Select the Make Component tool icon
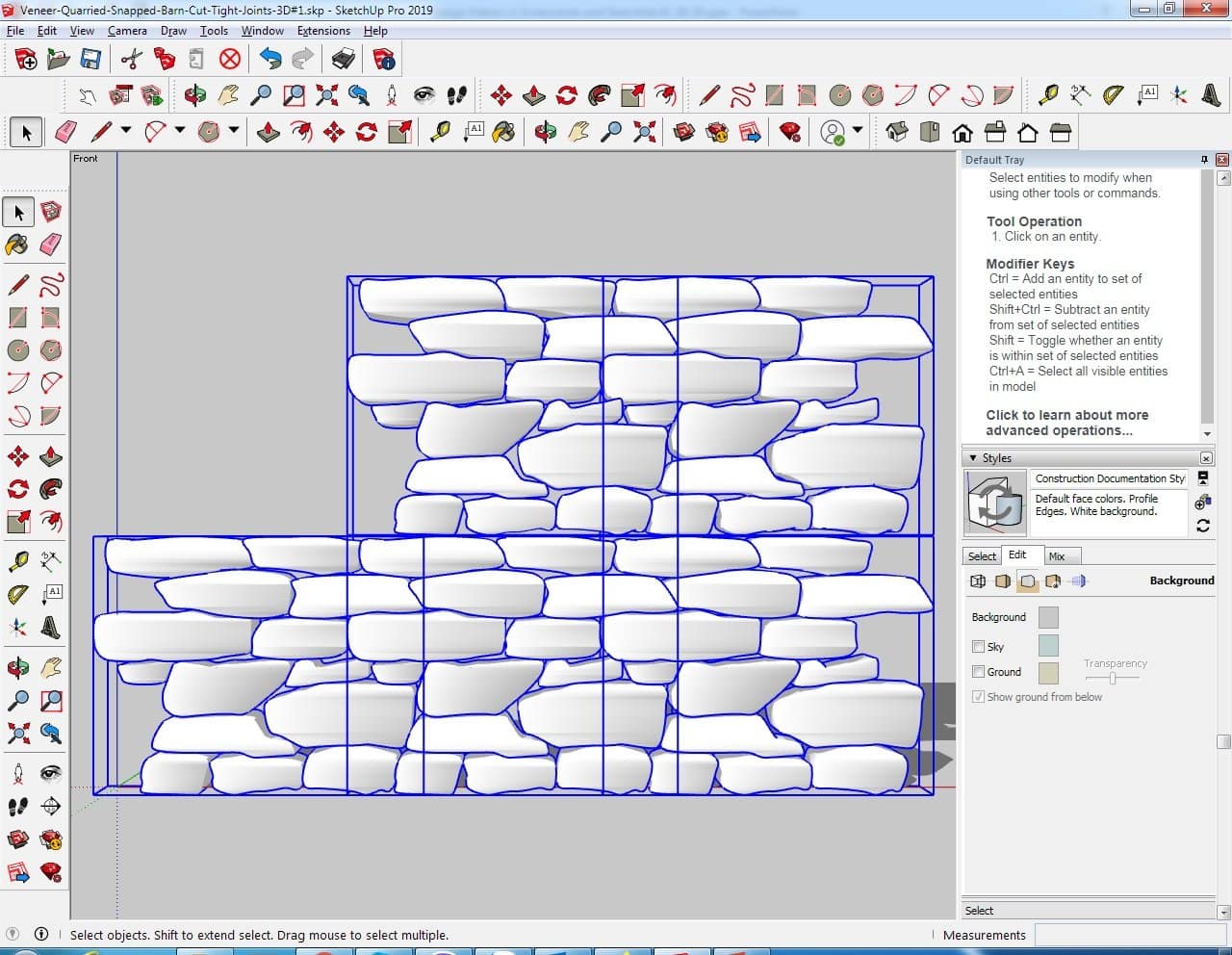 pyautogui.click(x=51, y=212)
